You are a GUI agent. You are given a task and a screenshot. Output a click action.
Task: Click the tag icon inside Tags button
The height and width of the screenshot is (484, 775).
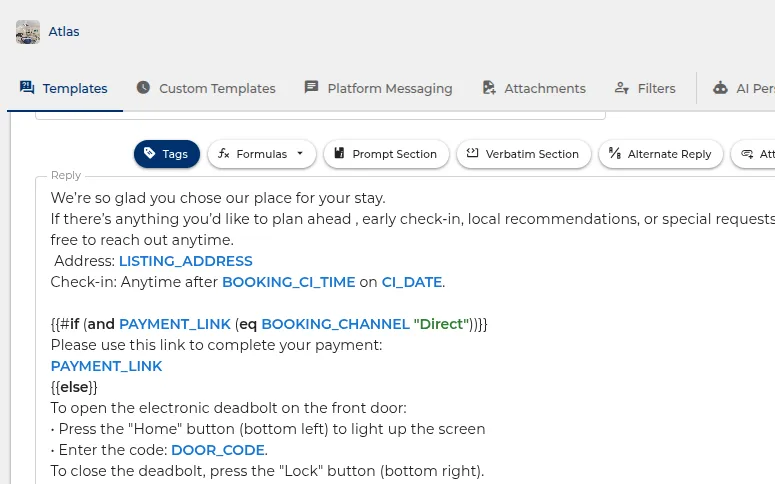(x=149, y=153)
